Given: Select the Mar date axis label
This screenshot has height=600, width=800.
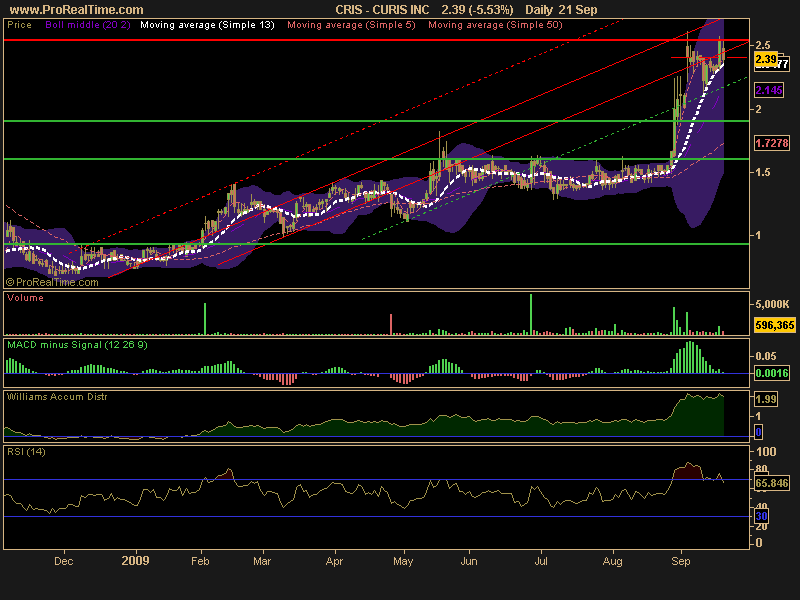Looking at the screenshot, I should (262, 561).
